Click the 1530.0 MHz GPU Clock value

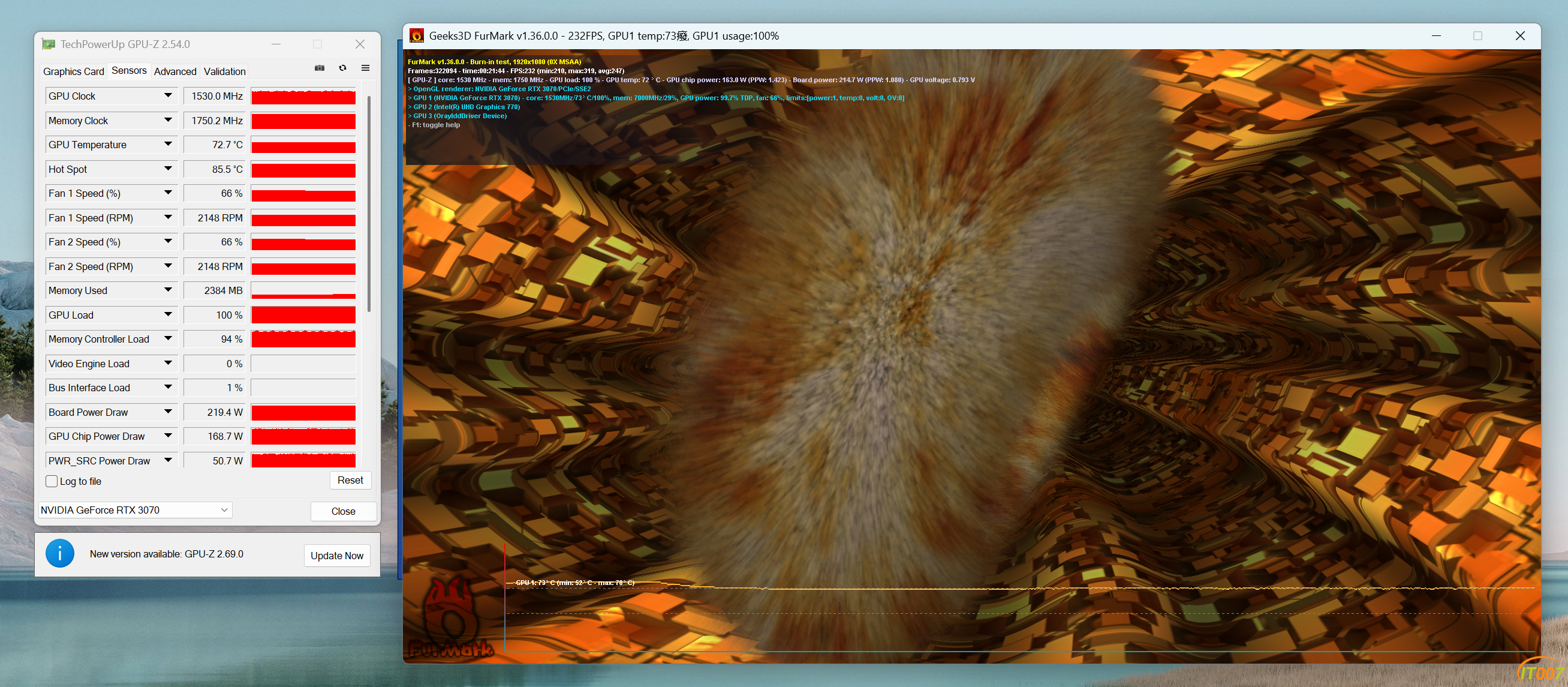213,96
